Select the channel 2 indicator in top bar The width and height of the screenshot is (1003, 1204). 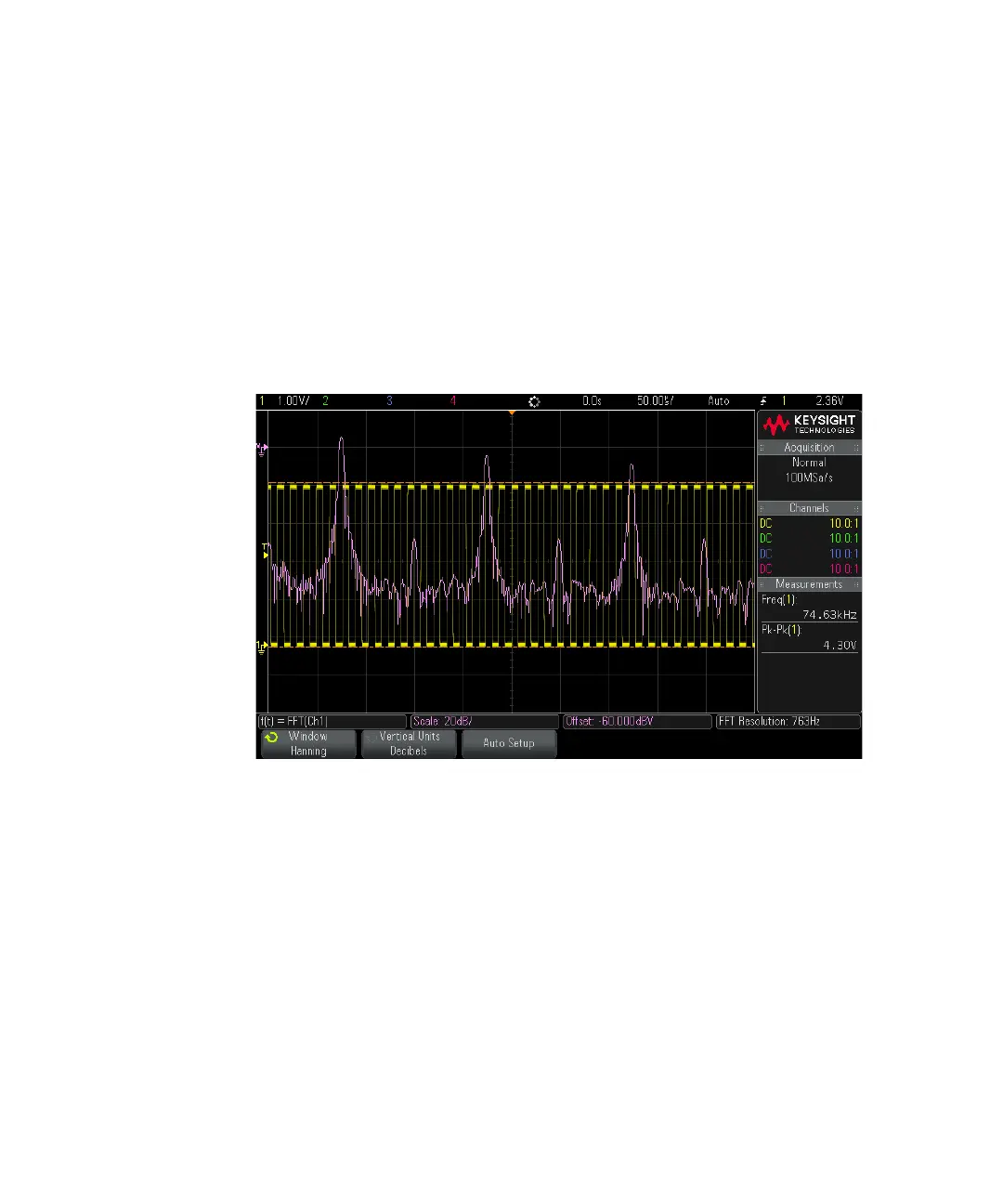325,400
